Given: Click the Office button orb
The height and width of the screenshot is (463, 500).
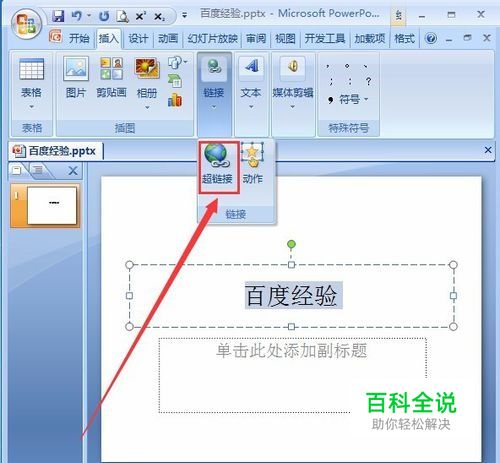Looking at the screenshot, I should tap(26, 24).
